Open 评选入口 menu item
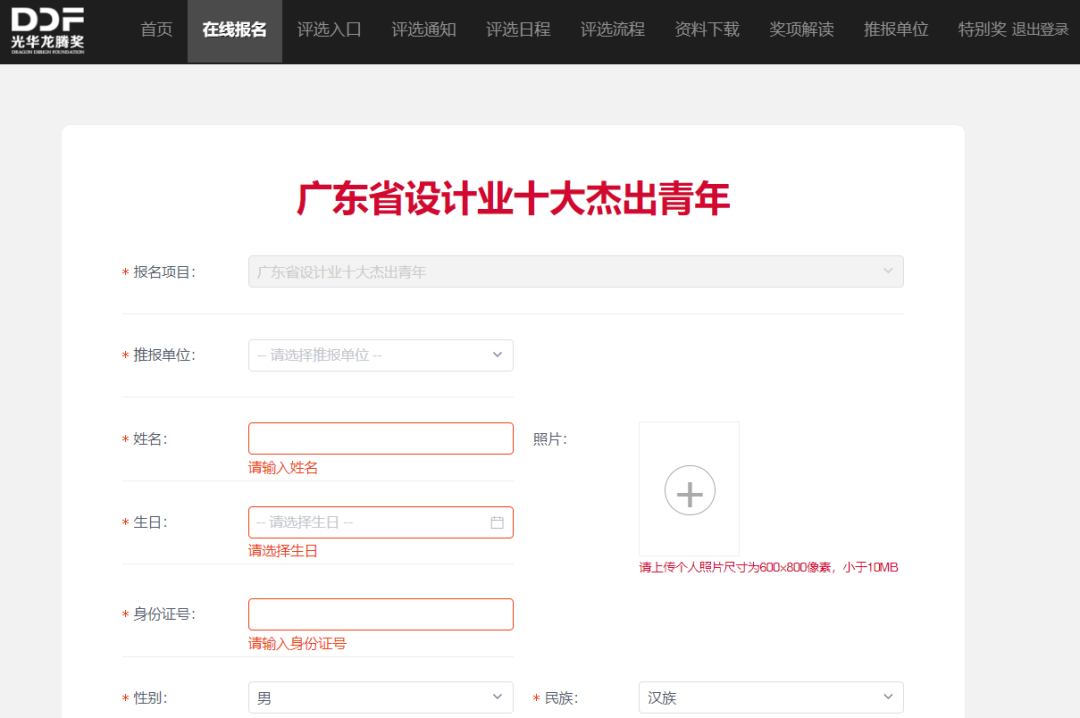This screenshot has width=1080, height=718. [x=329, y=30]
